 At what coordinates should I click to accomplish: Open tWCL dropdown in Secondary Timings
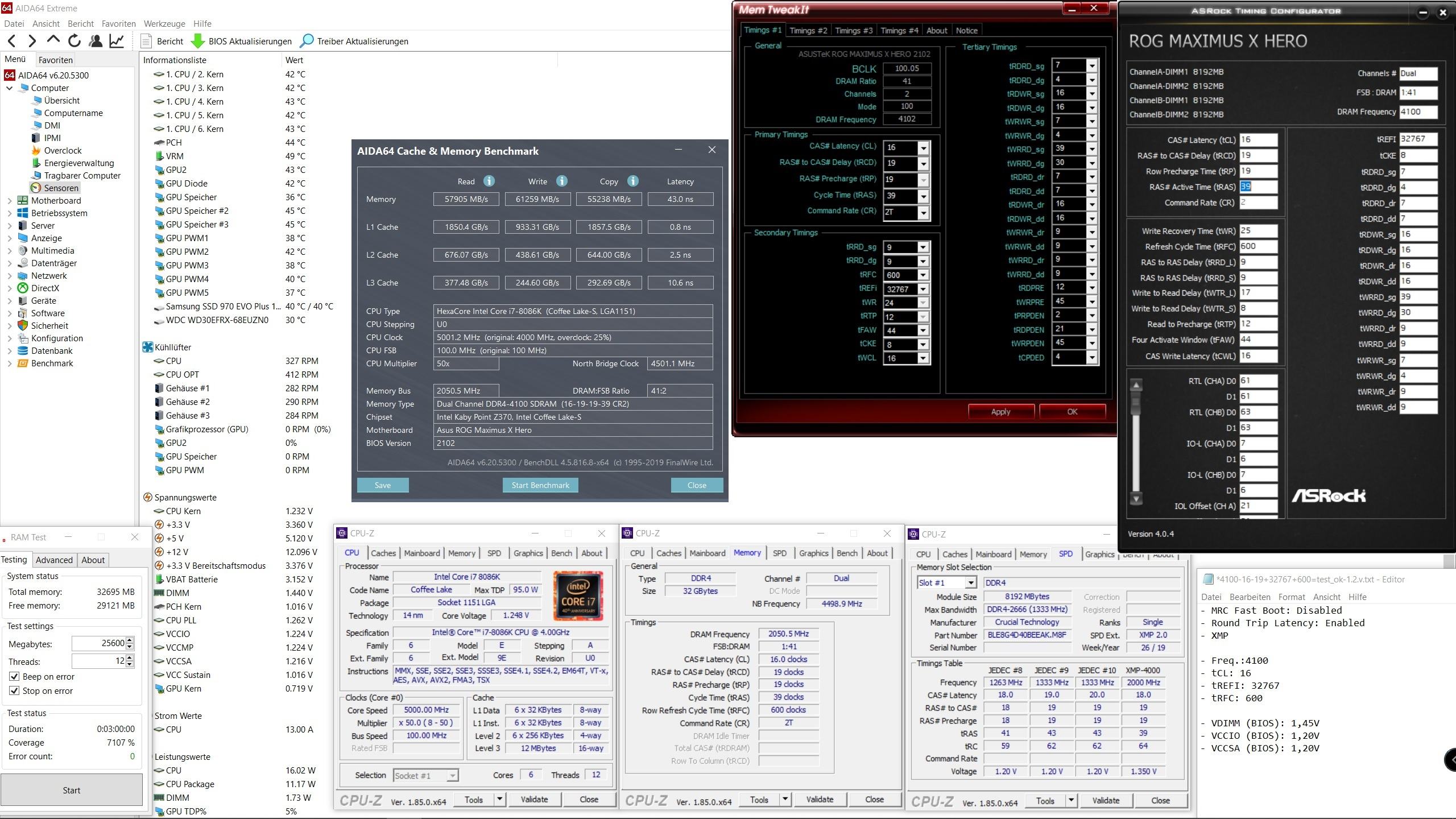pyautogui.click(x=923, y=358)
